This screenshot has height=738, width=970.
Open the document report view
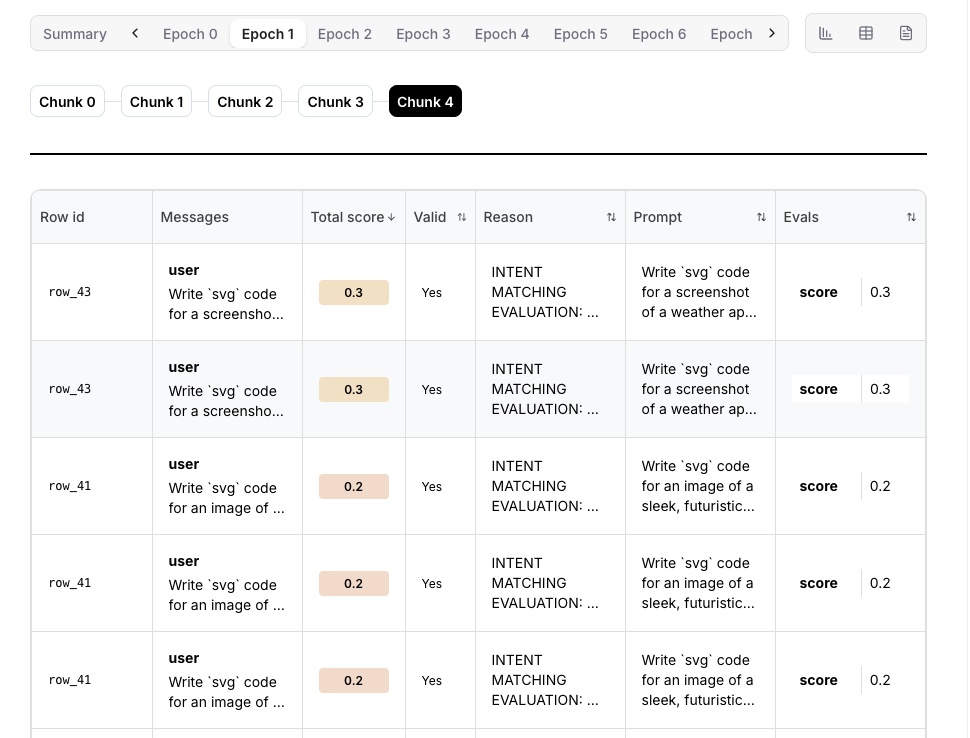pos(905,32)
